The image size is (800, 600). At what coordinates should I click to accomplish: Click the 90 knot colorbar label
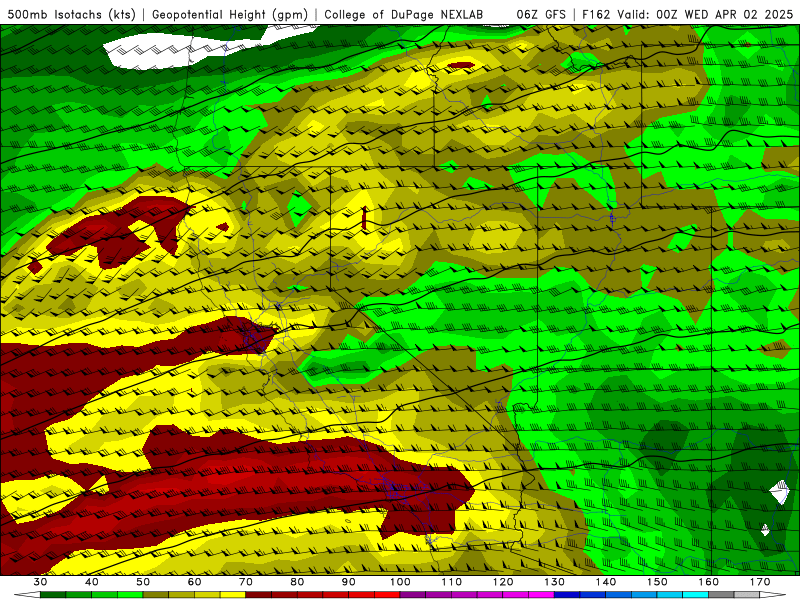(349, 582)
